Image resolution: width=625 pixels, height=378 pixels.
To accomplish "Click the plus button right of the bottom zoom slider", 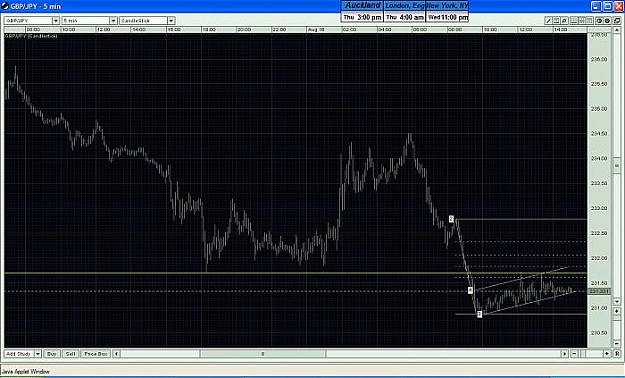I will (x=607, y=354).
